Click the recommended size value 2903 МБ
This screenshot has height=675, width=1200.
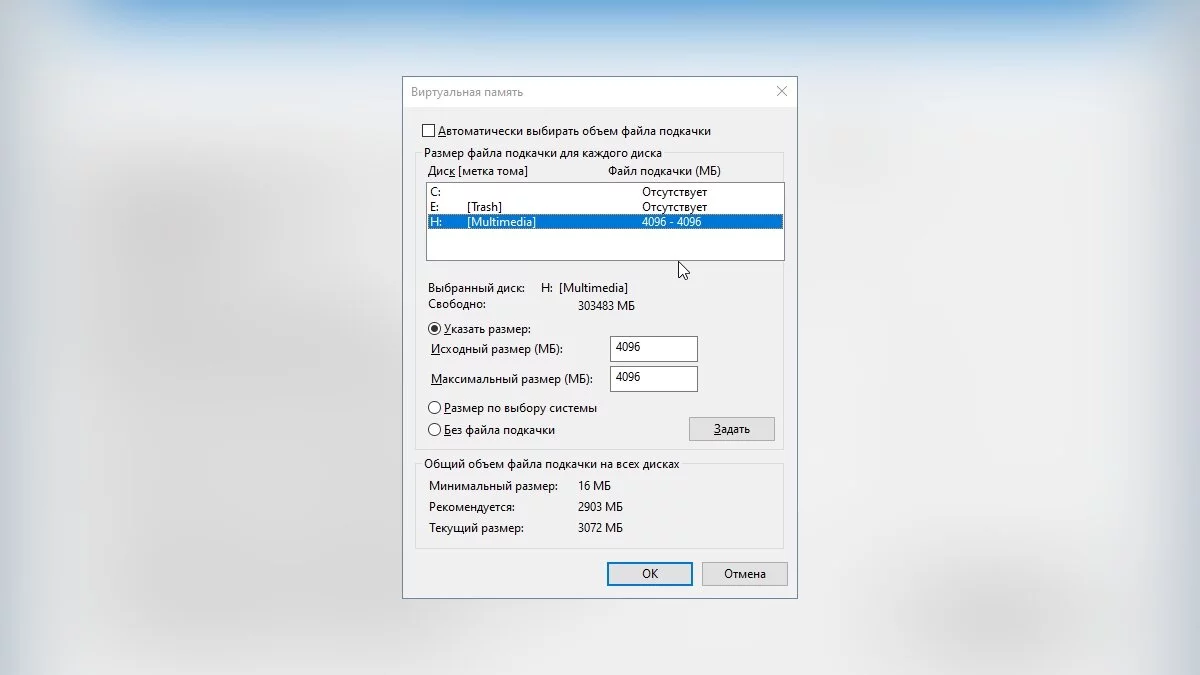(x=600, y=507)
